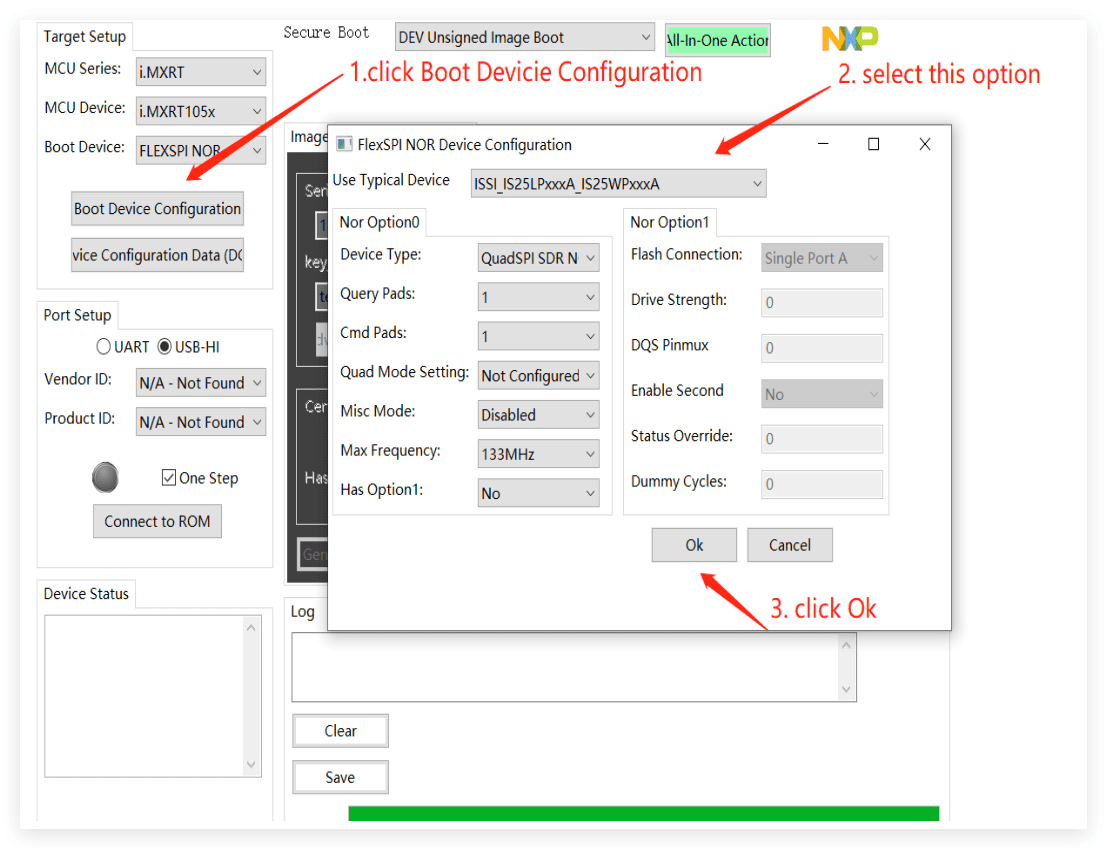
Task: Click the Device Configuration Data (DCD) button
Action: (x=157, y=255)
